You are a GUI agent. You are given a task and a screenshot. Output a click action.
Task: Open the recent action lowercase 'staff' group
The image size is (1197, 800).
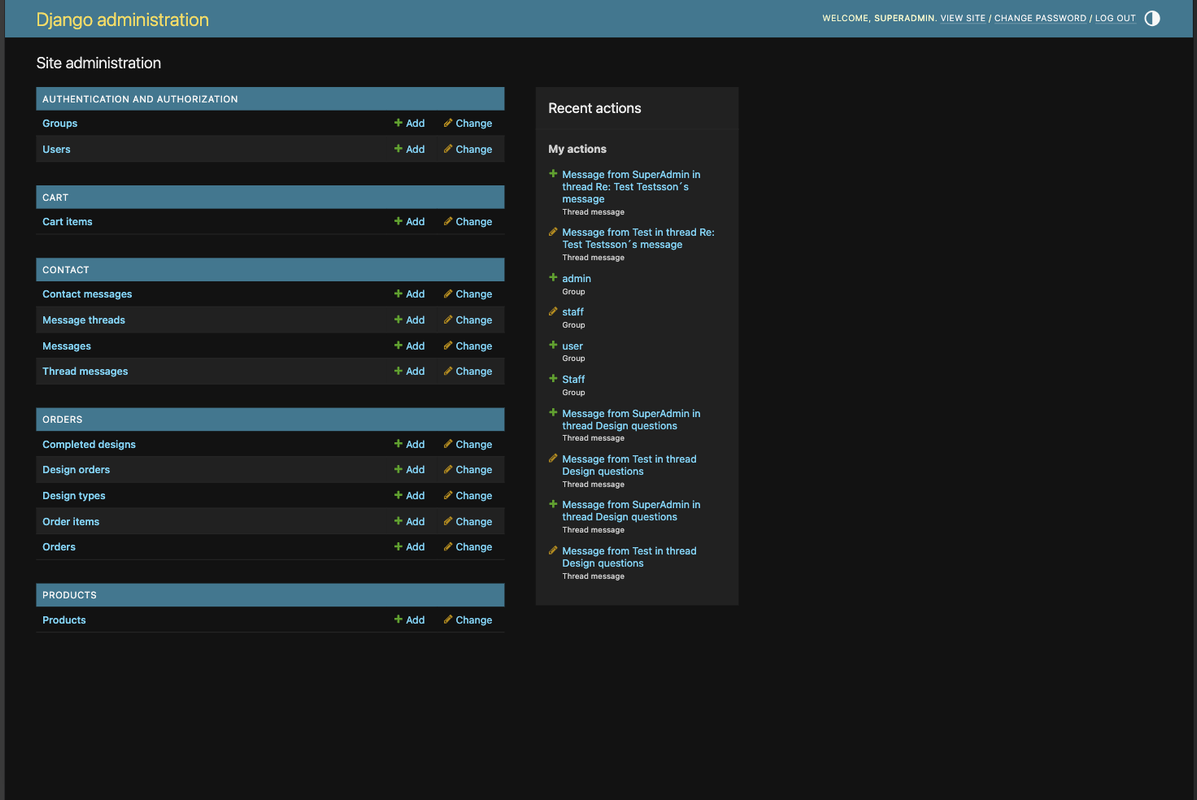pyautogui.click(x=573, y=312)
